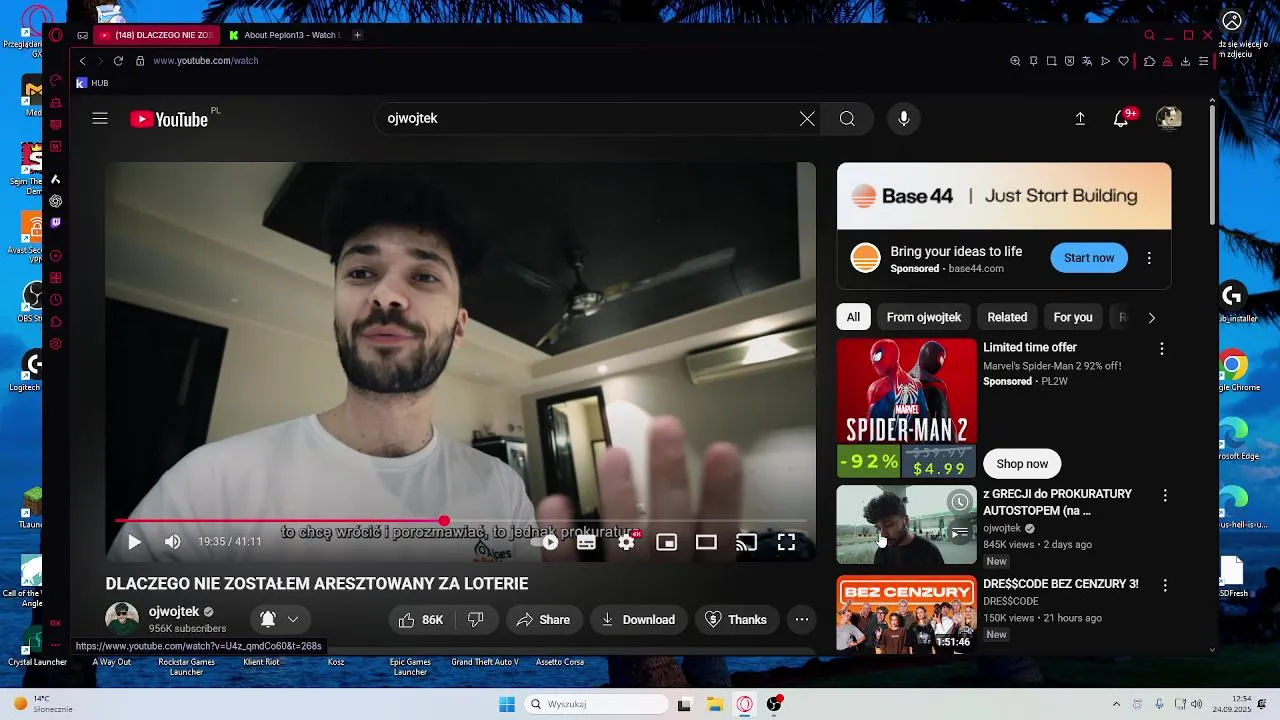Select the From ojwojtek chip
1280x720 pixels.
tap(924, 317)
